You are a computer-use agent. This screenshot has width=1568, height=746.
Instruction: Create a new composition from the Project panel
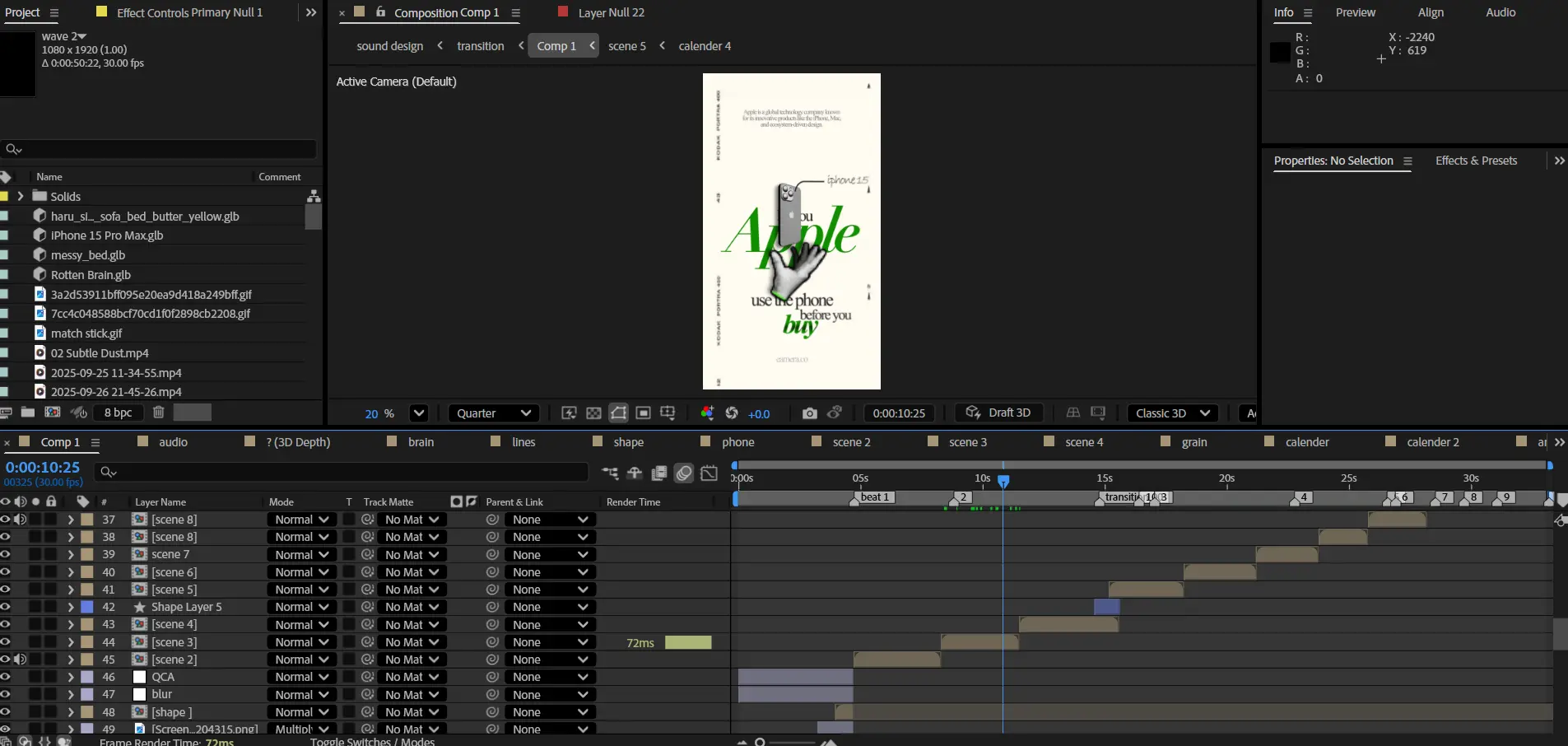click(x=53, y=413)
